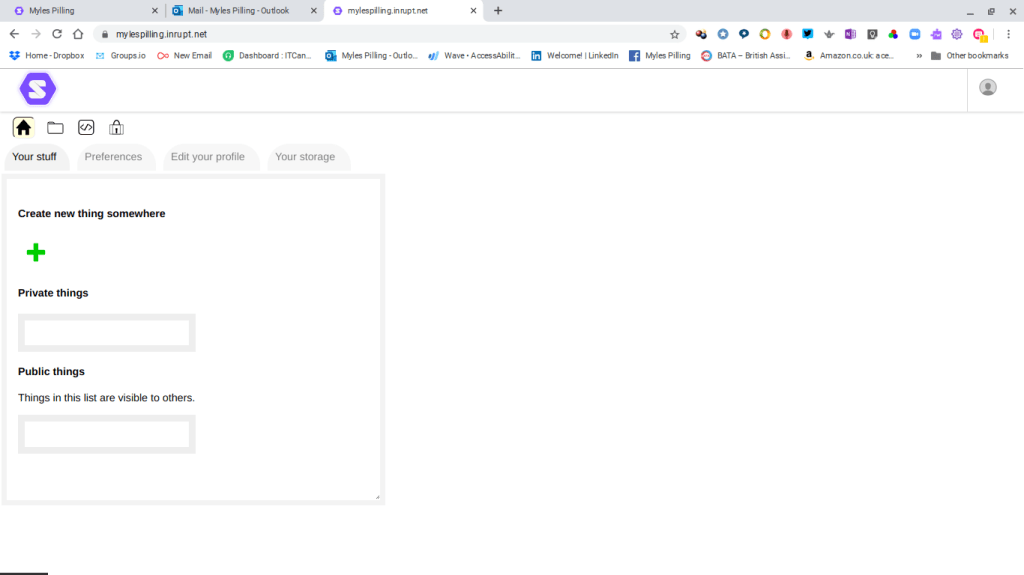Open the building profile icon
1024x575 pixels.
point(116,127)
